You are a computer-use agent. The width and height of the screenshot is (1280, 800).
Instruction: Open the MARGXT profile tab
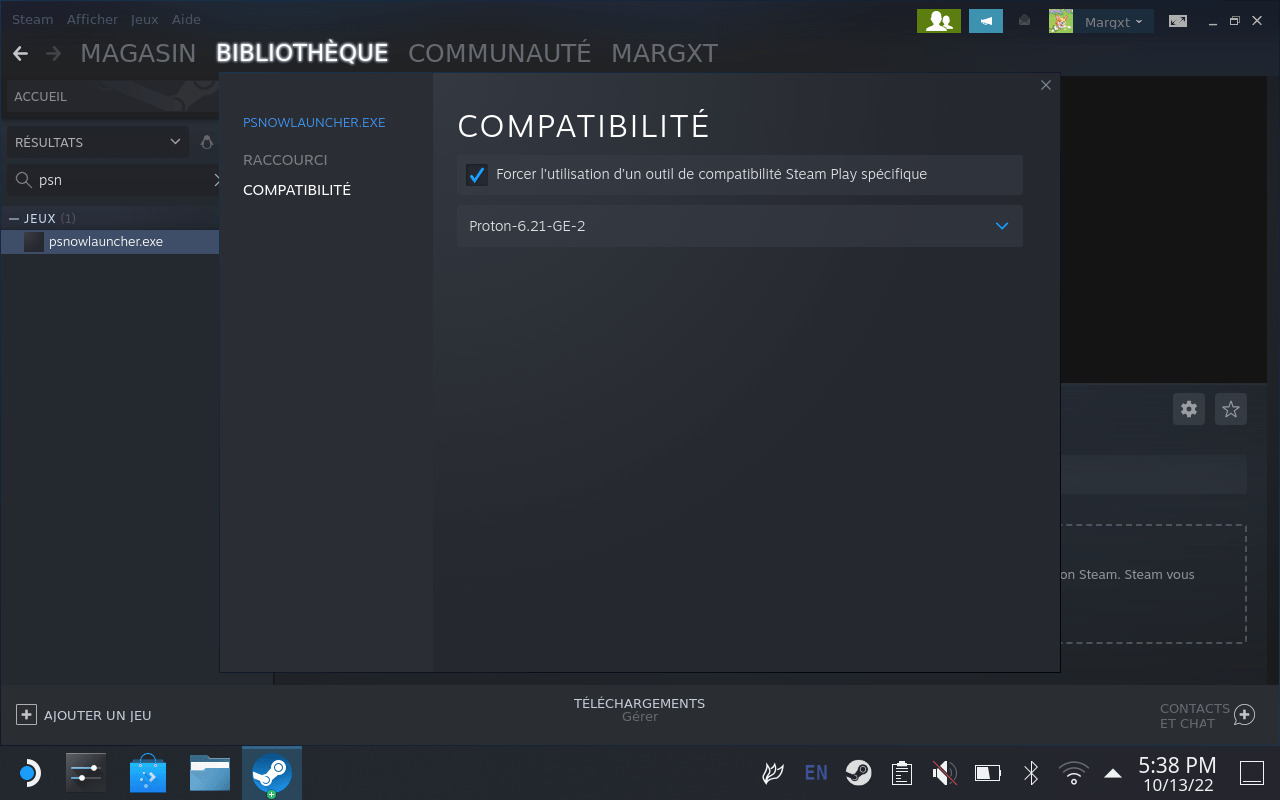pyautogui.click(x=665, y=53)
